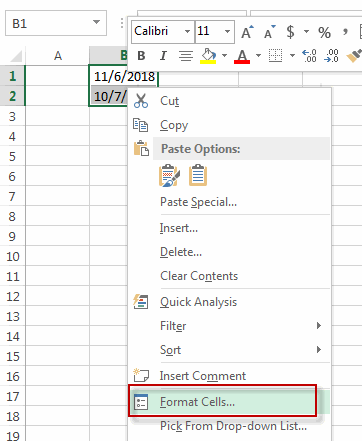This screenshot has height=441, width=362.
Task: Open the font size 11 dropdown
Action: 227,32
